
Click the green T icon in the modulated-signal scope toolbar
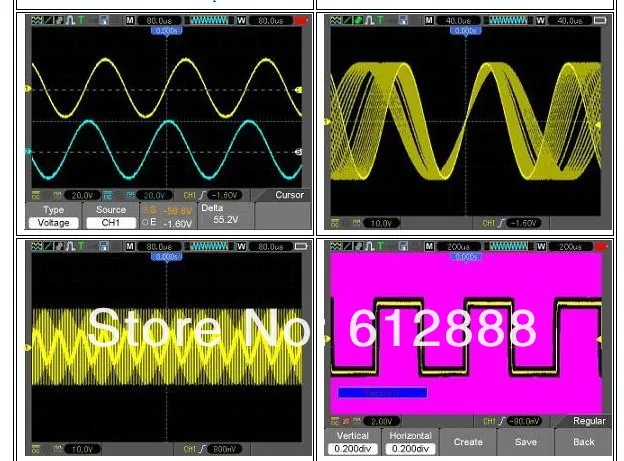point(81,246)
